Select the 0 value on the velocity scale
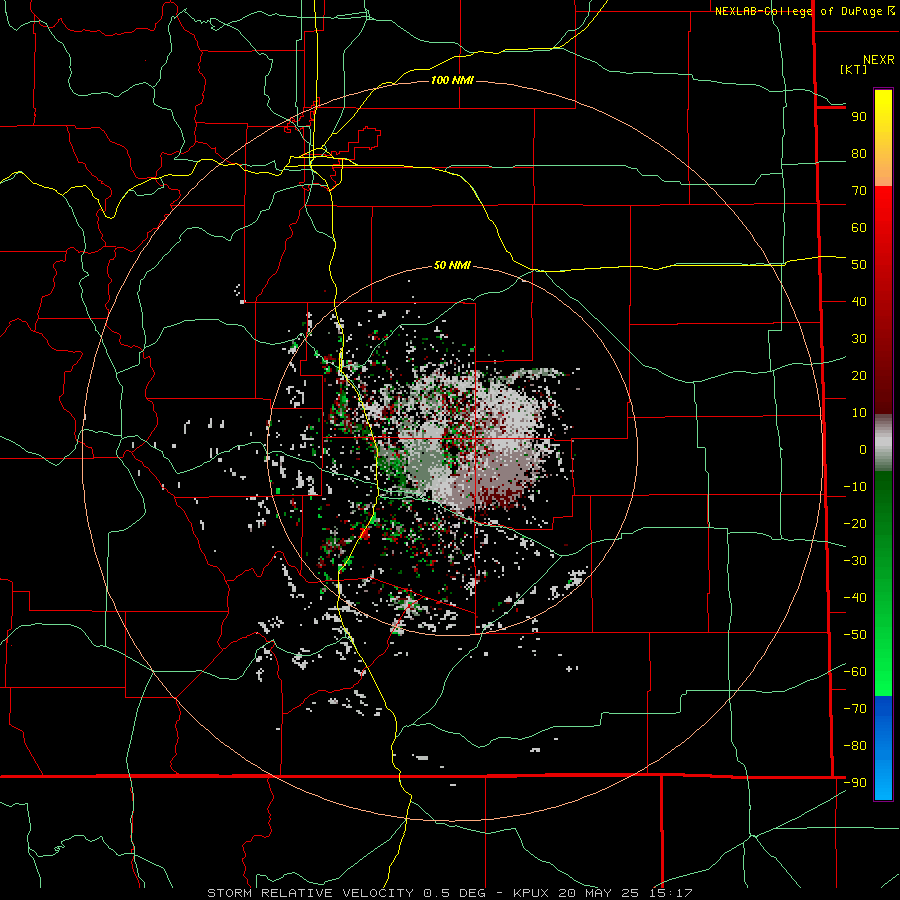The width and height of the screenshot is (900, 900). coord(863,450)
